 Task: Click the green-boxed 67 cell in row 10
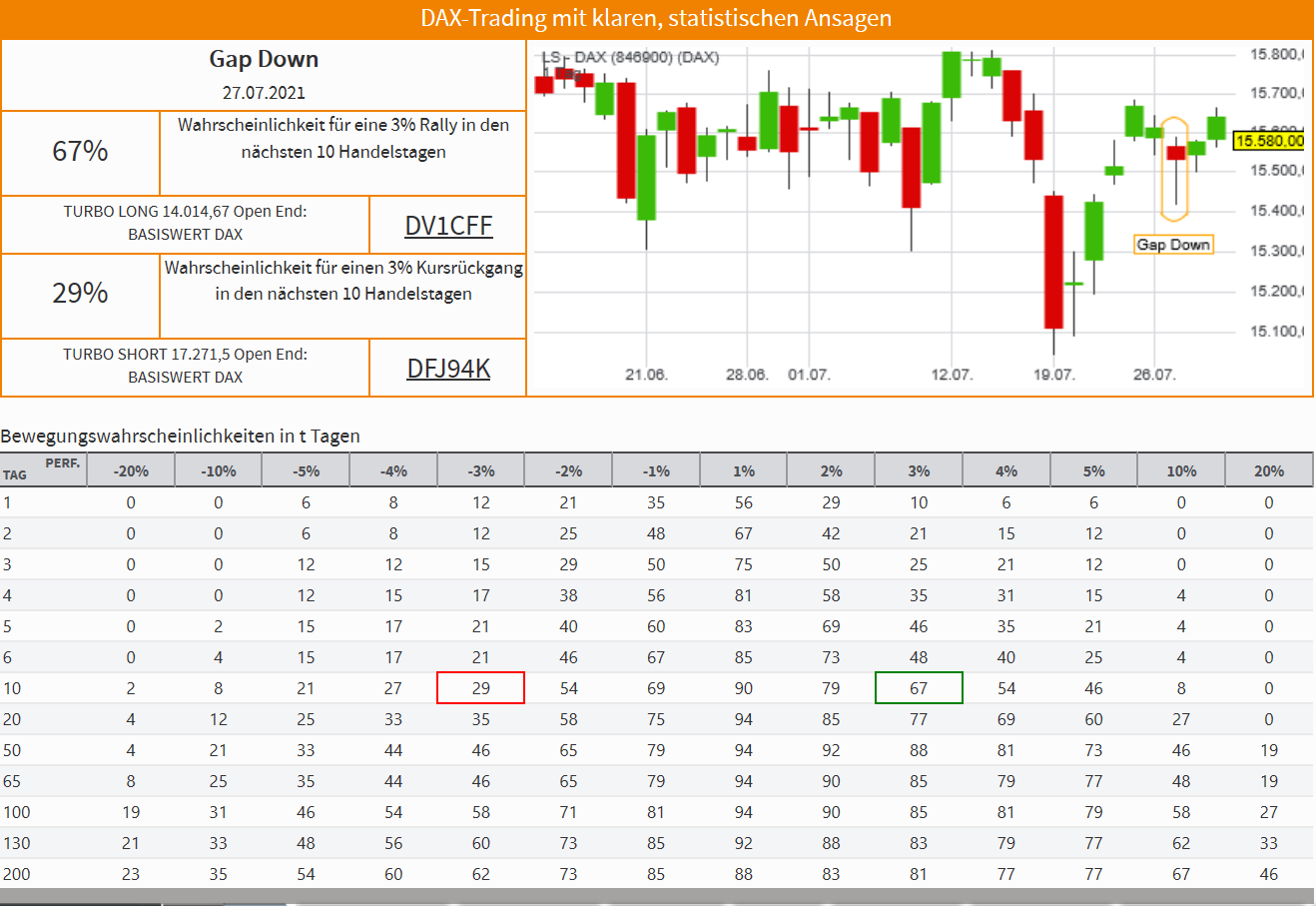919,688
